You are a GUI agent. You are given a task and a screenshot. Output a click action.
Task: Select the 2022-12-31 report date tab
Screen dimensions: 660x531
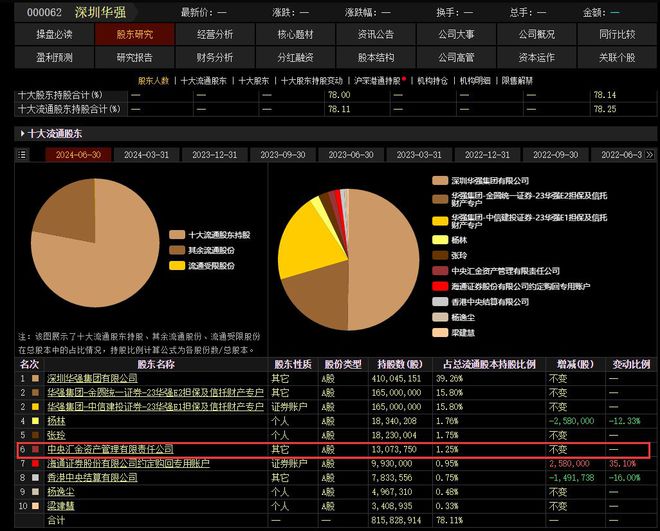pos(487,155)
